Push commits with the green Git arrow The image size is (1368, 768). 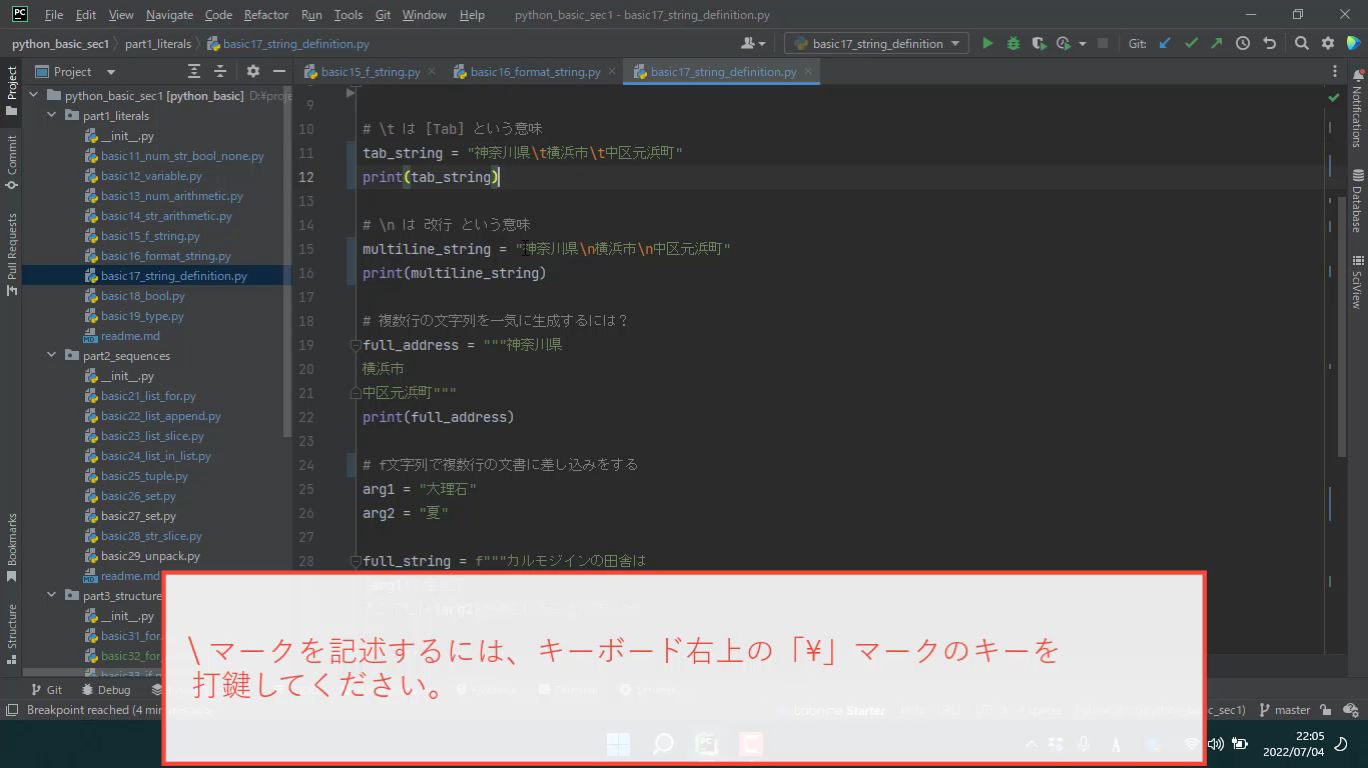pyautogui.click(x=1216, y=43)
